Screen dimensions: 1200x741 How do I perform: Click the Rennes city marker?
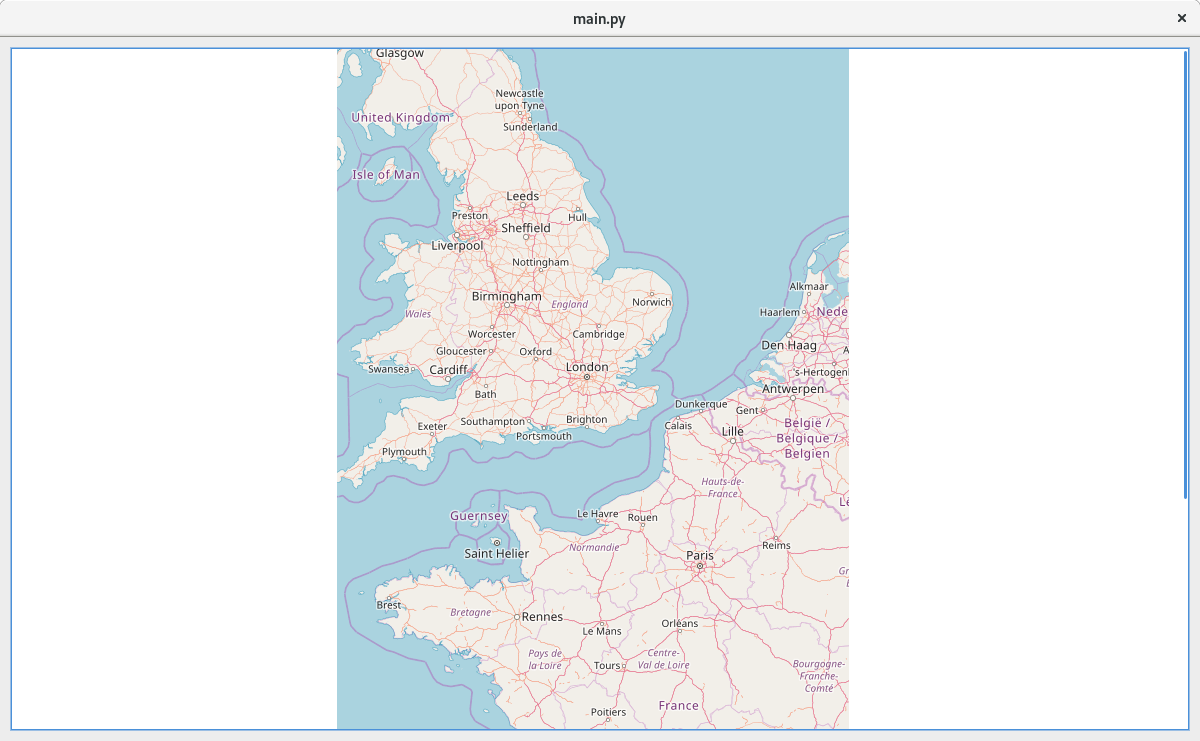[x=517, y=617]
